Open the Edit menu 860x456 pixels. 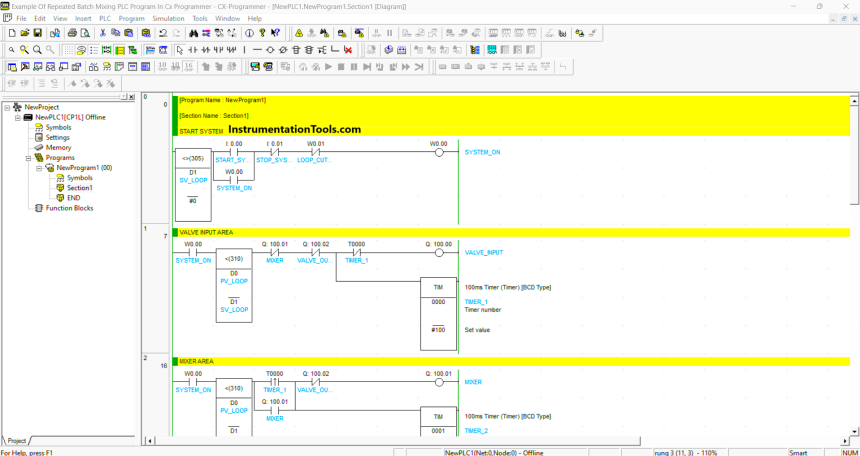pos(39,18)
